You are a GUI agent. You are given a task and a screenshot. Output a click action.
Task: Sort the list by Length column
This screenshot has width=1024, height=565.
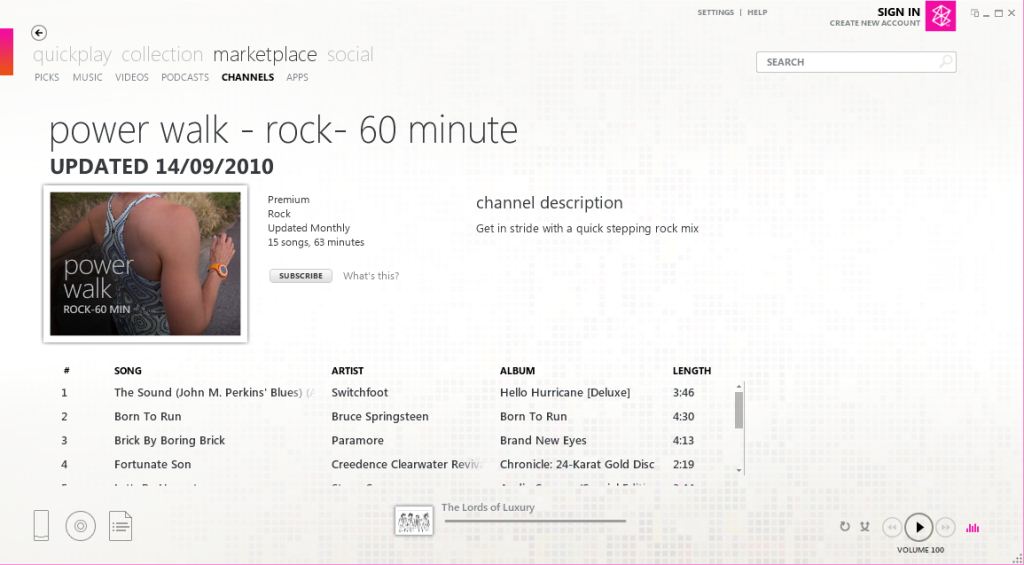[692, 370]
